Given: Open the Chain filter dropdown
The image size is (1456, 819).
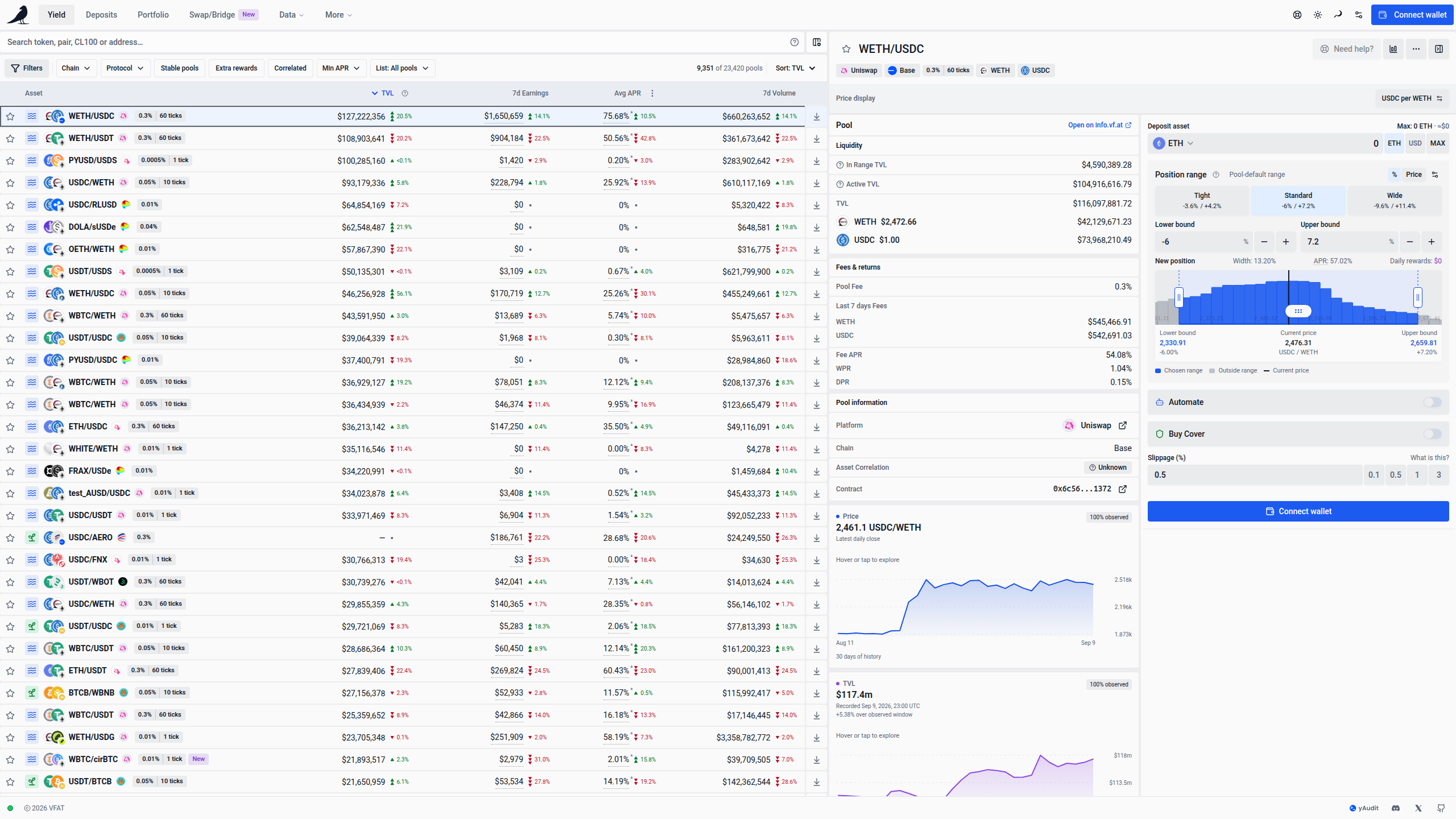Looking at the screenshot, I should pos(76,68).
